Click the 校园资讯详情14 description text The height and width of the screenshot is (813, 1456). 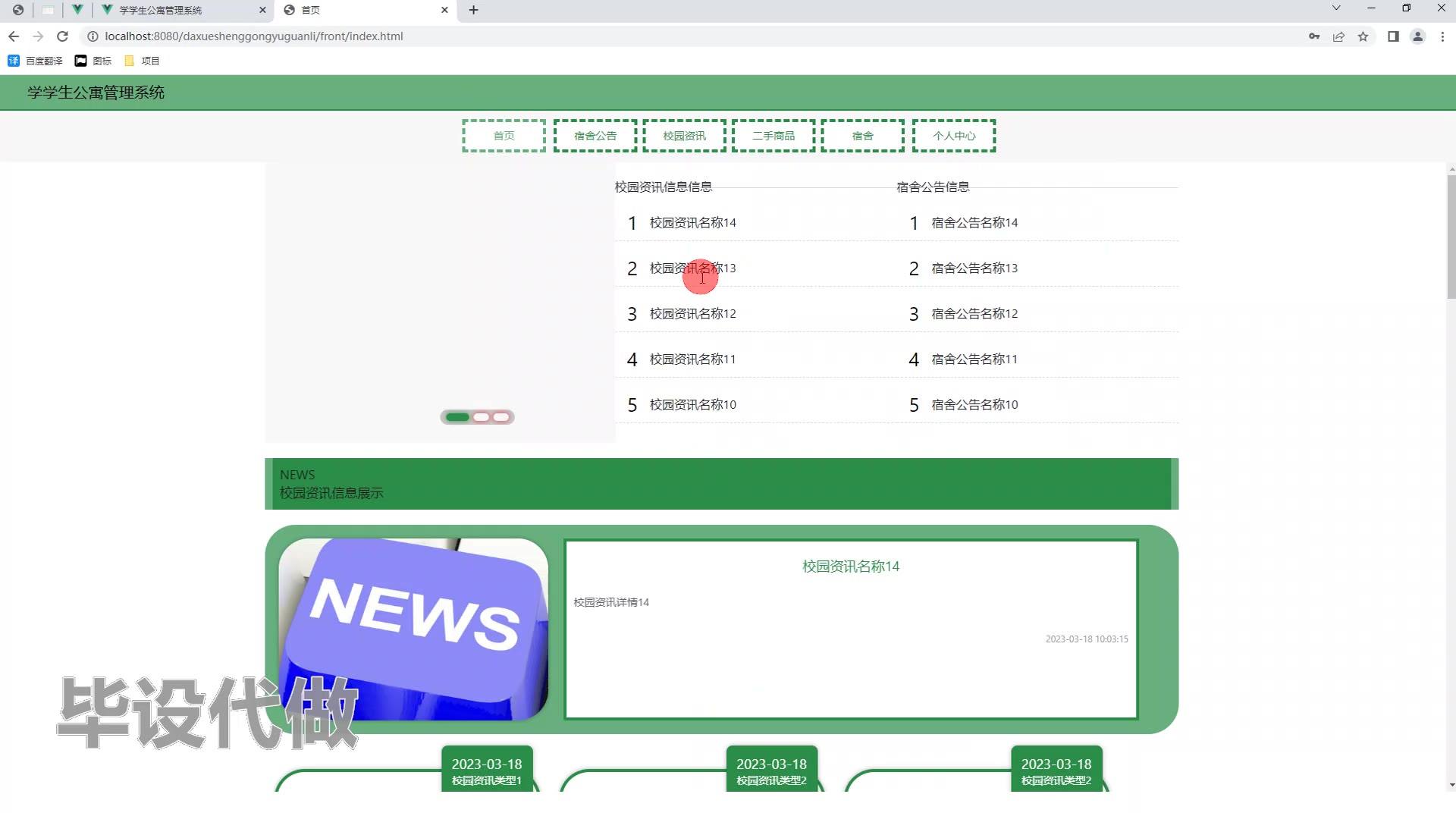[611, 602]
